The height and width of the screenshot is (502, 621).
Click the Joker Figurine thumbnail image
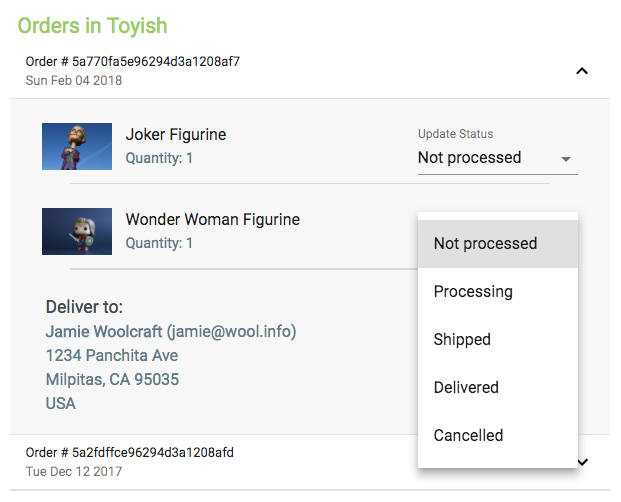pos(77,146)
